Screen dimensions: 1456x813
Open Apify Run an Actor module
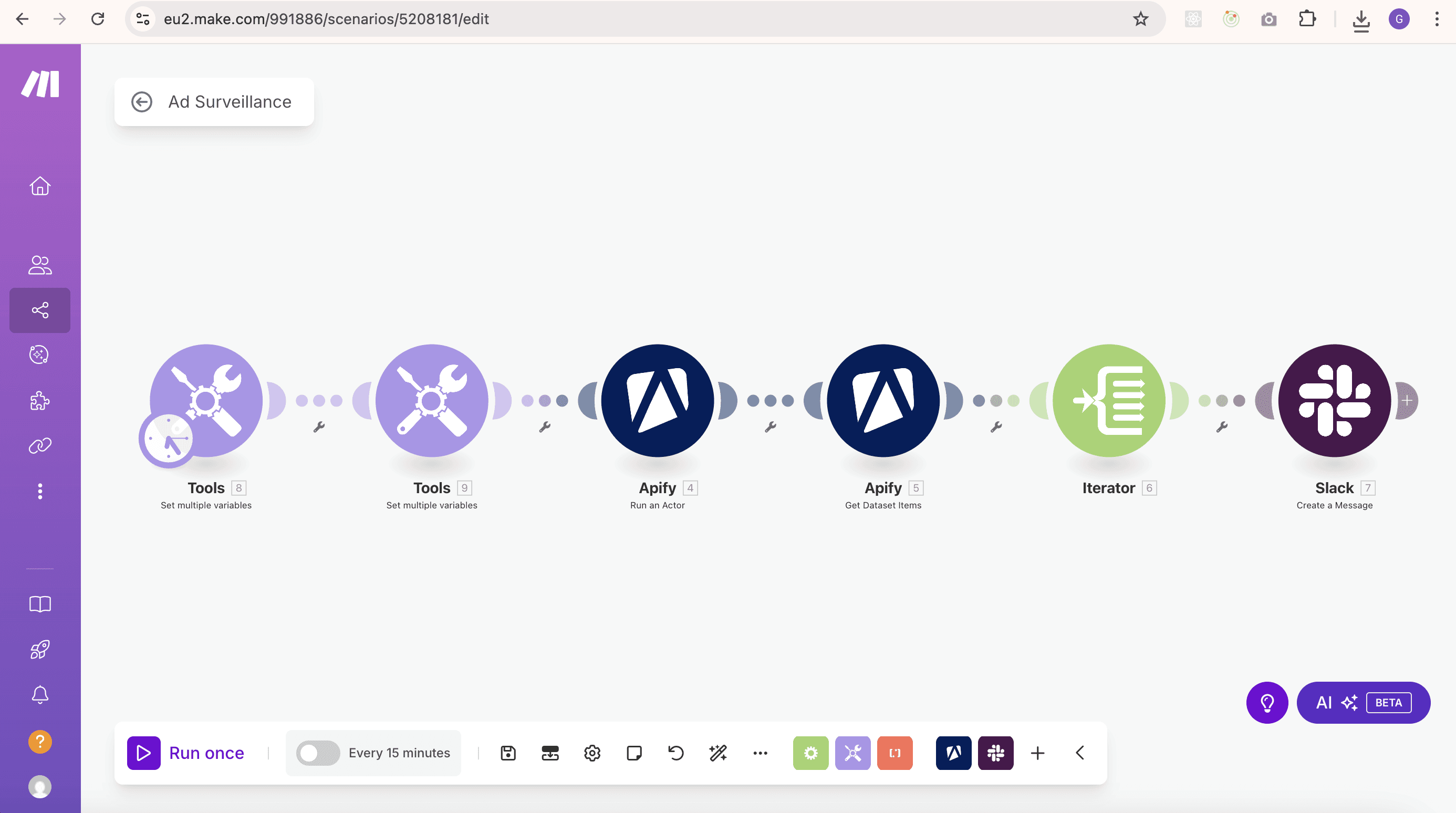(x=657, y=401)
